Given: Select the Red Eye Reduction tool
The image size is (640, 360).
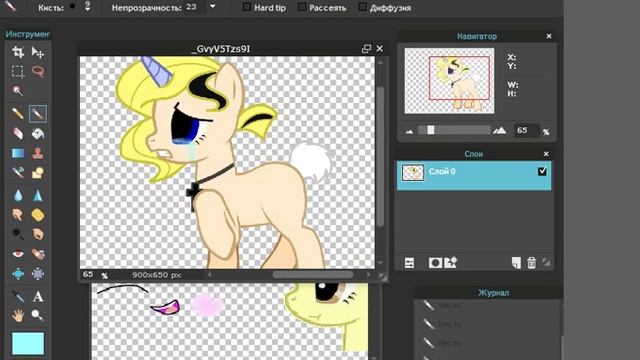Looking at the screenshot, I should [x=18, y=254].
